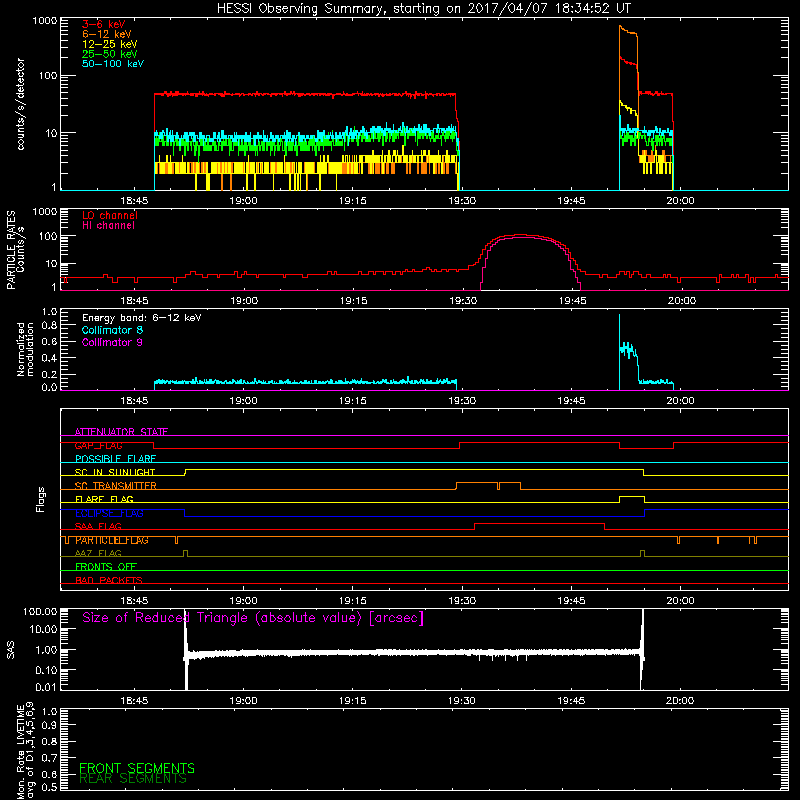Click the GAP_FLAG label
The image size is (800, 800).
[98, 445]
